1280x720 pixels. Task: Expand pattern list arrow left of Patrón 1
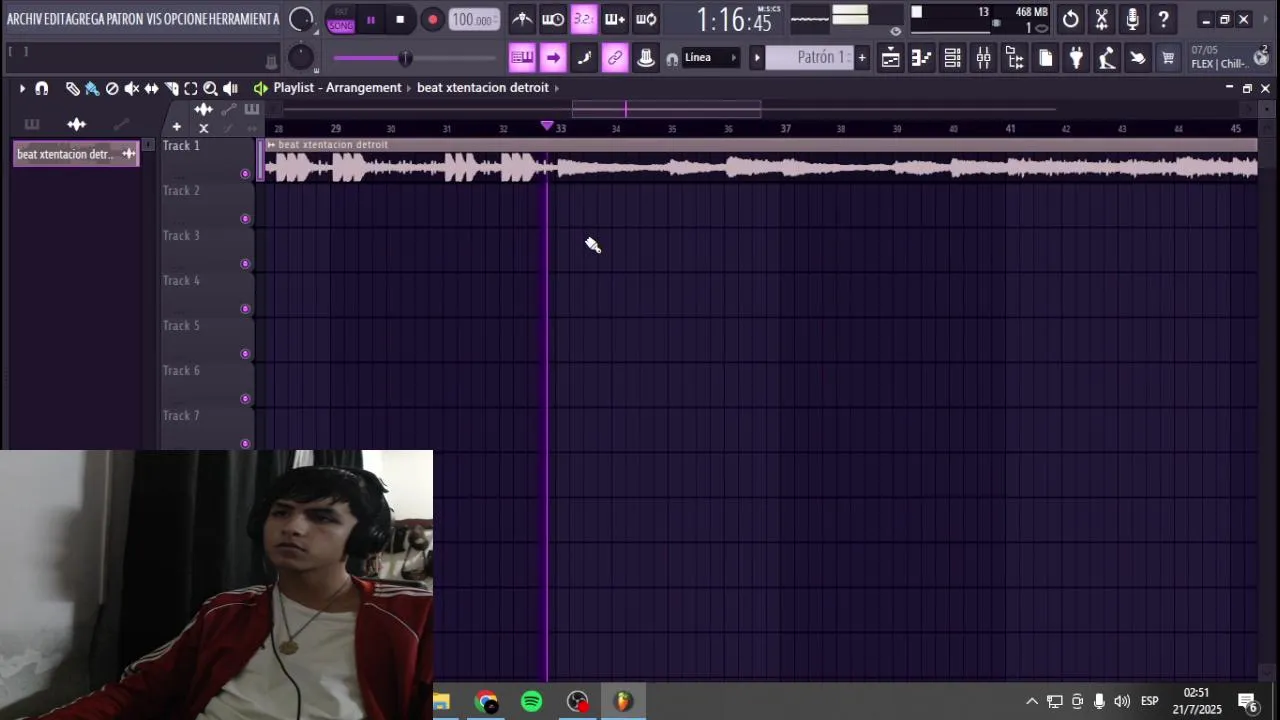[x=757, y=58]
